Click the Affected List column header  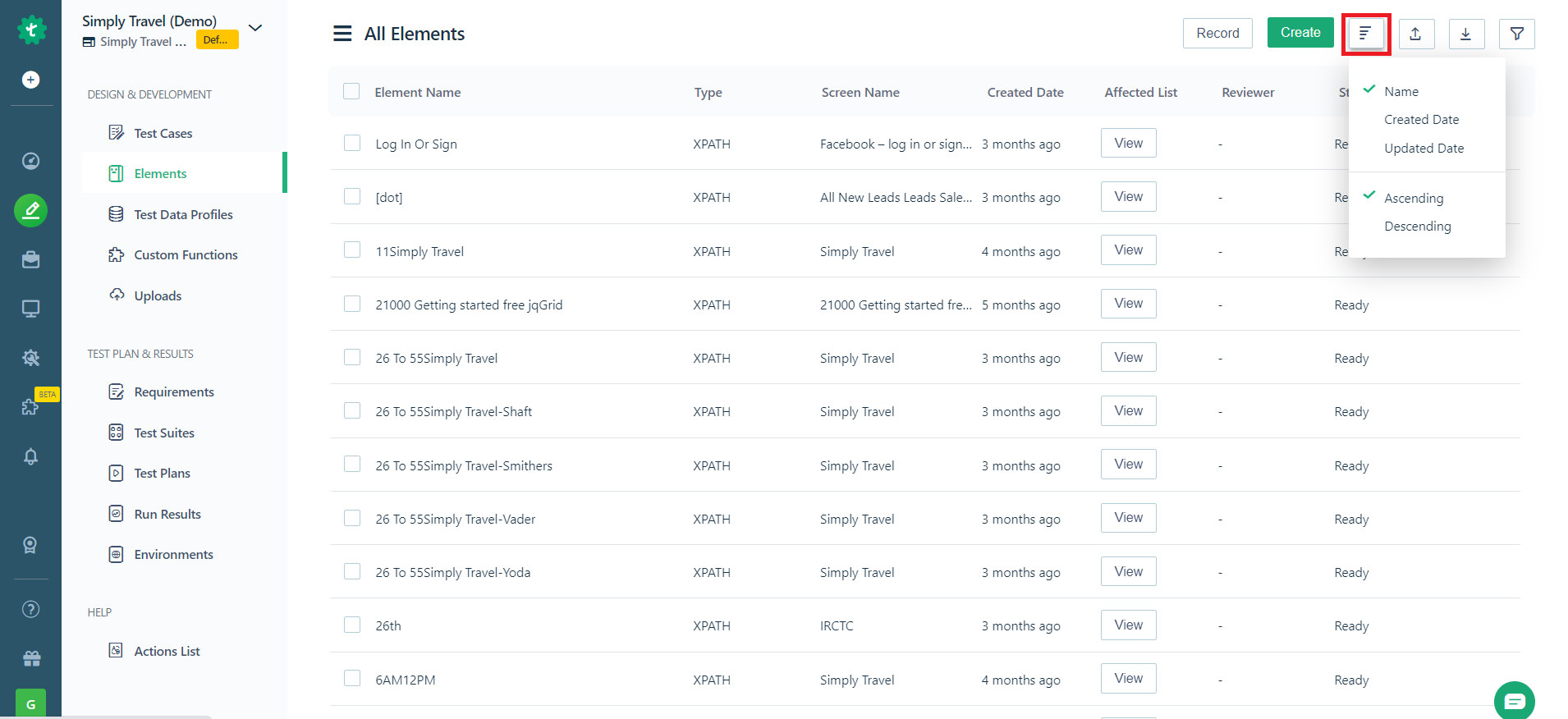click(1140, 92)
